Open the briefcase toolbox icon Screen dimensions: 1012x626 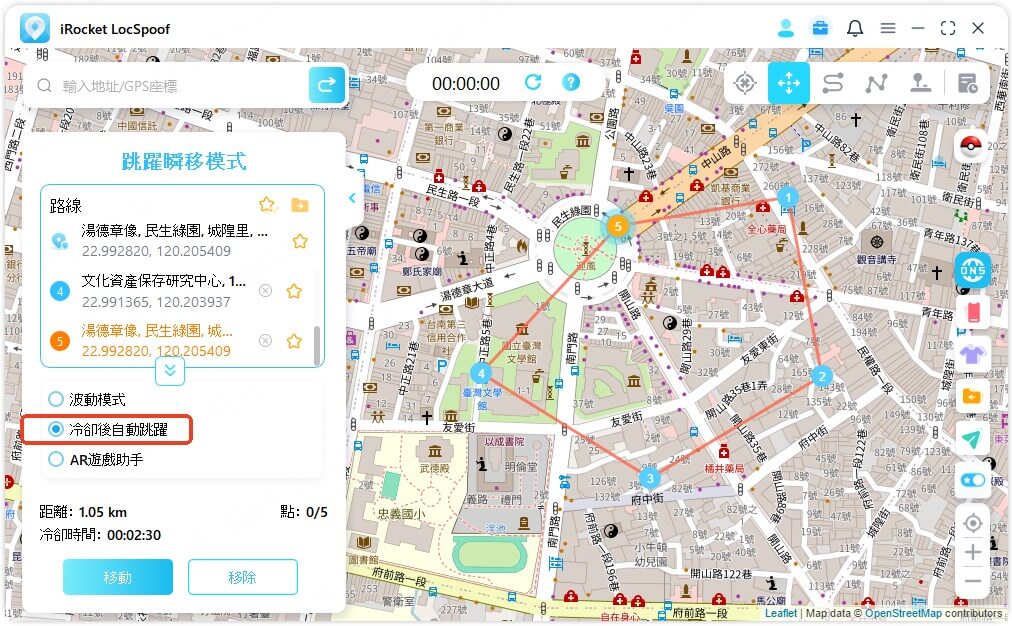820,28
